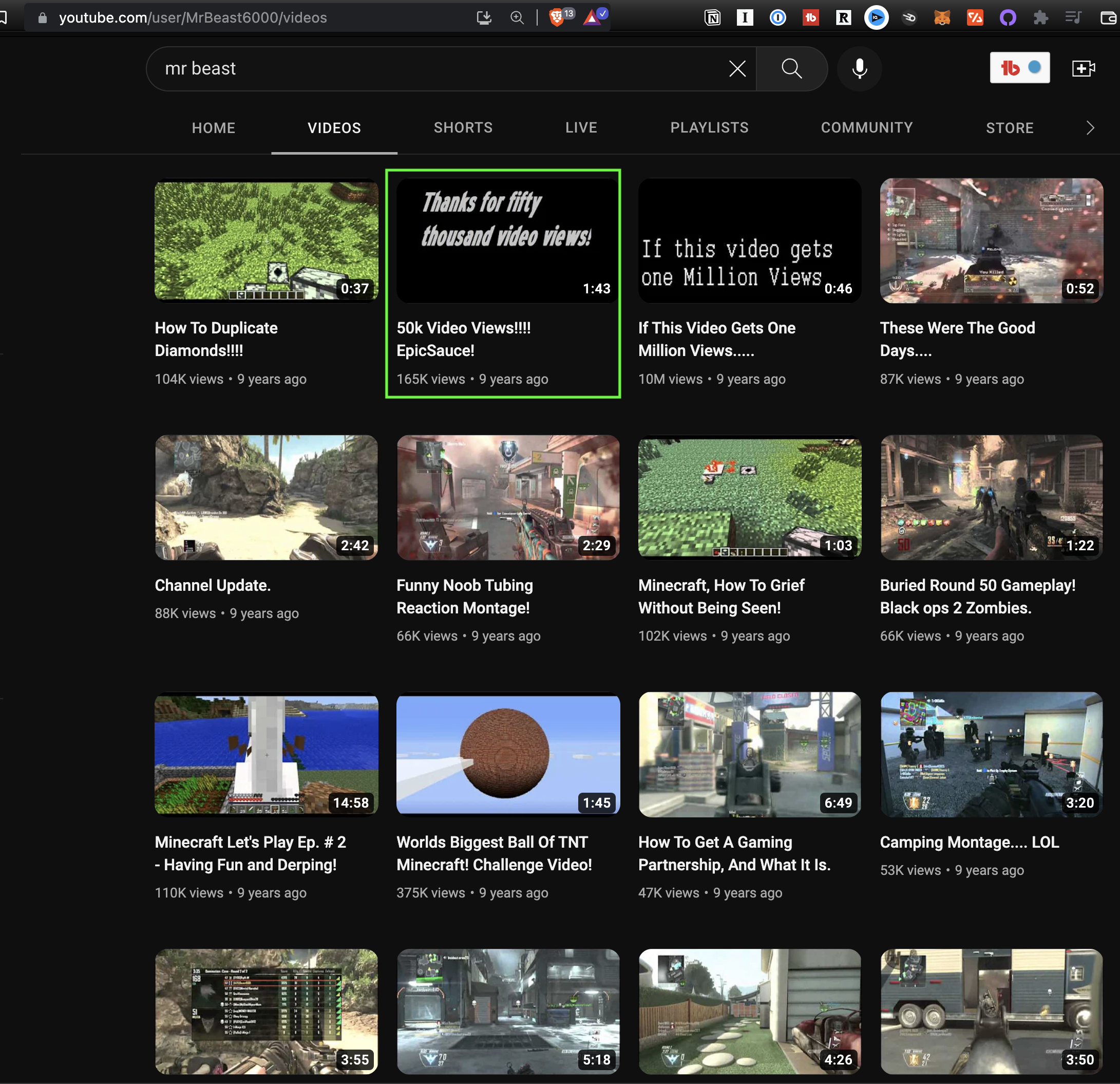Open 'Buried Round 50 Gameplay!' title

(978, 596)
